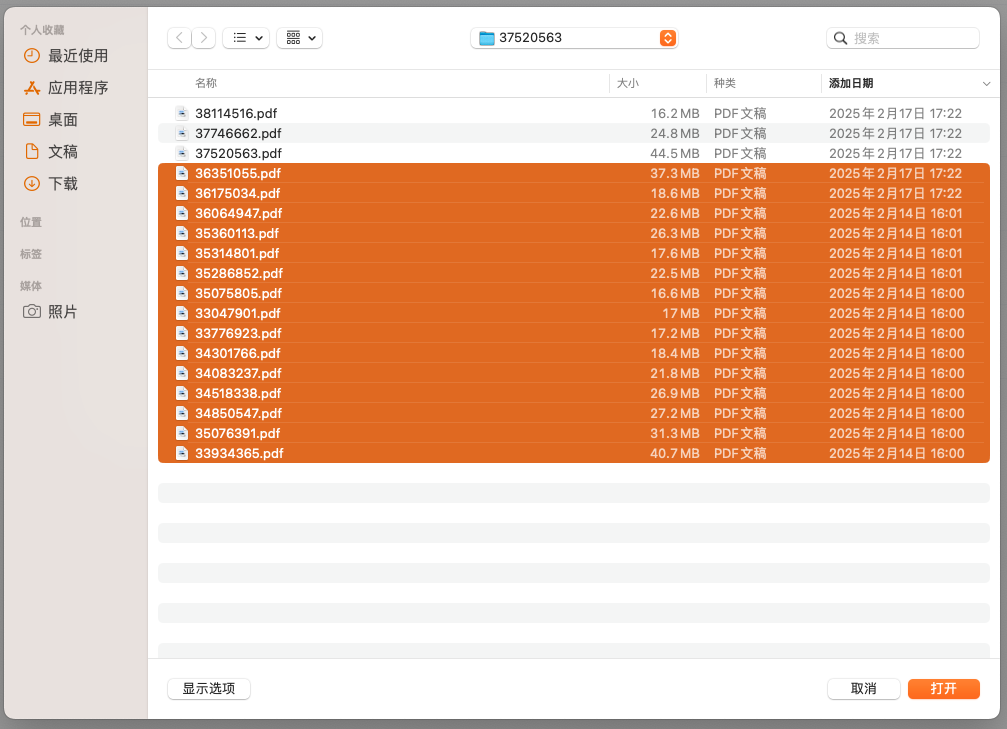Click the Cancel (取消) button

click(x=863, y=689)
